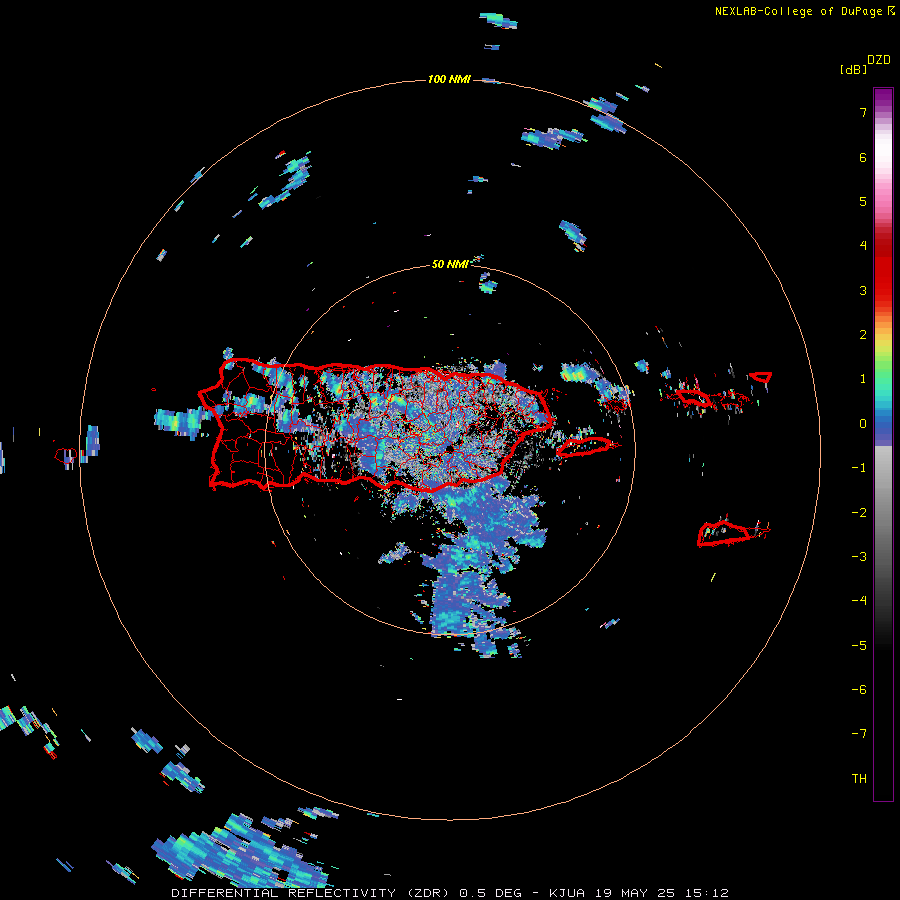Select the 2 value on the dB scale
The image size is (900, 900).
pyautogui.click(x=863, y=335)
